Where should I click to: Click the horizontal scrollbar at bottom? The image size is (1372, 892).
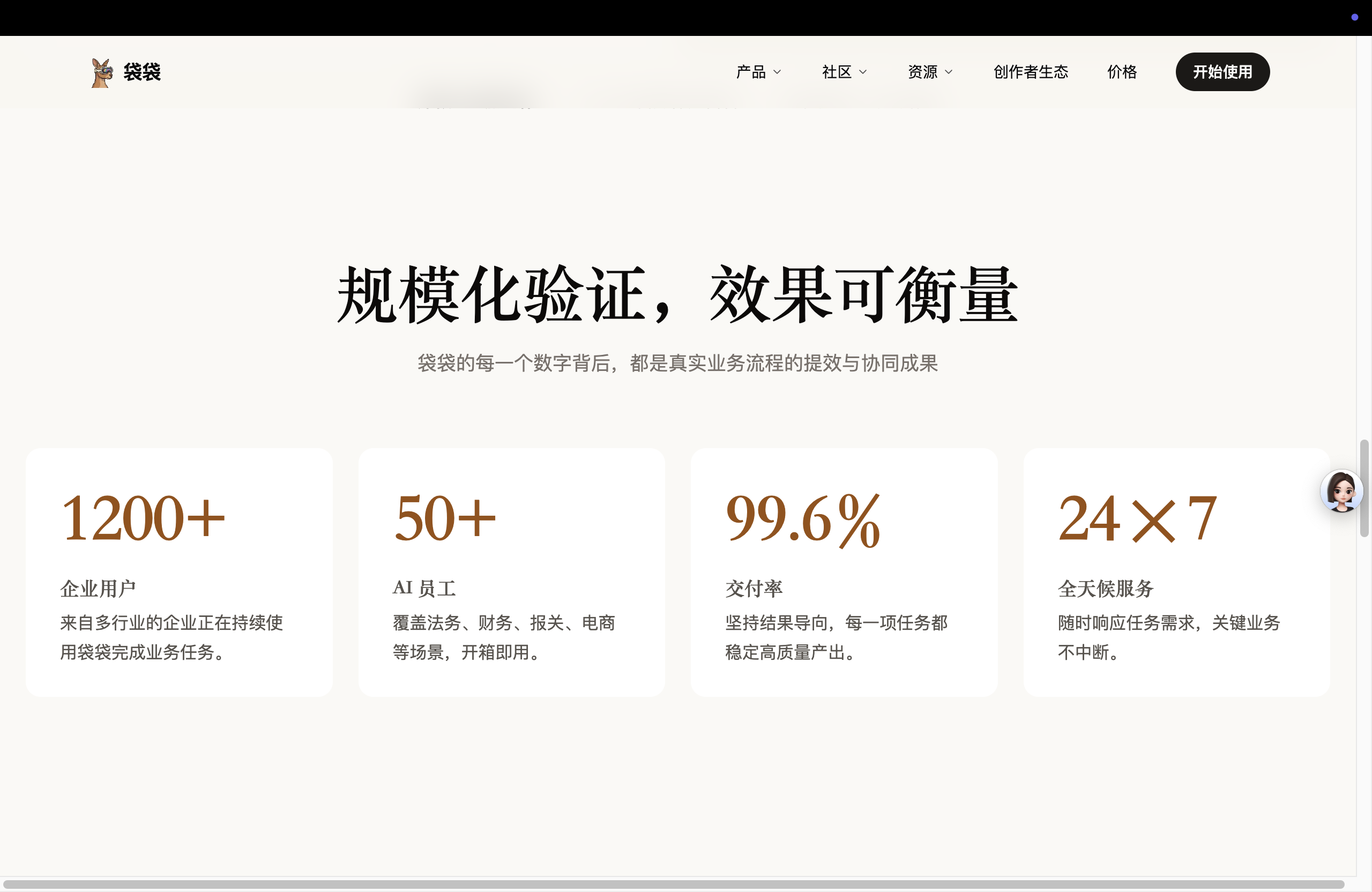tap(673, 884)
